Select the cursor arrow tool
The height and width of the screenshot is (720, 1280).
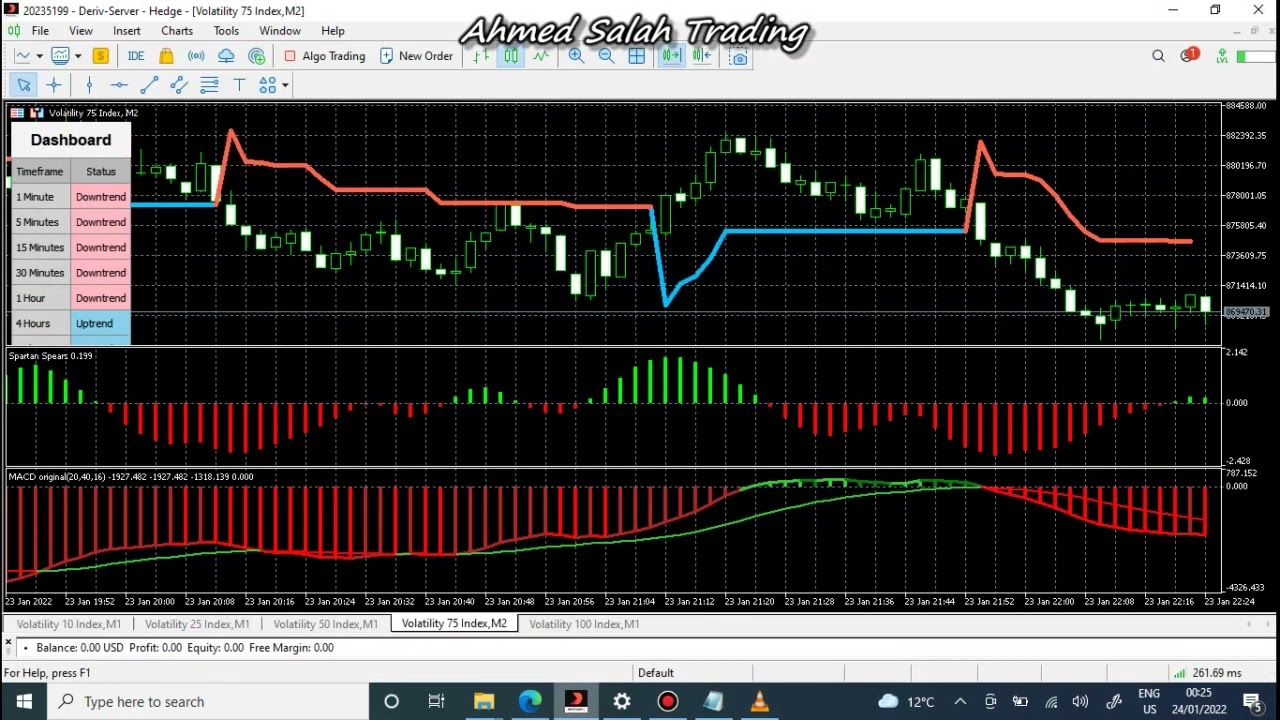click(24, 85)
